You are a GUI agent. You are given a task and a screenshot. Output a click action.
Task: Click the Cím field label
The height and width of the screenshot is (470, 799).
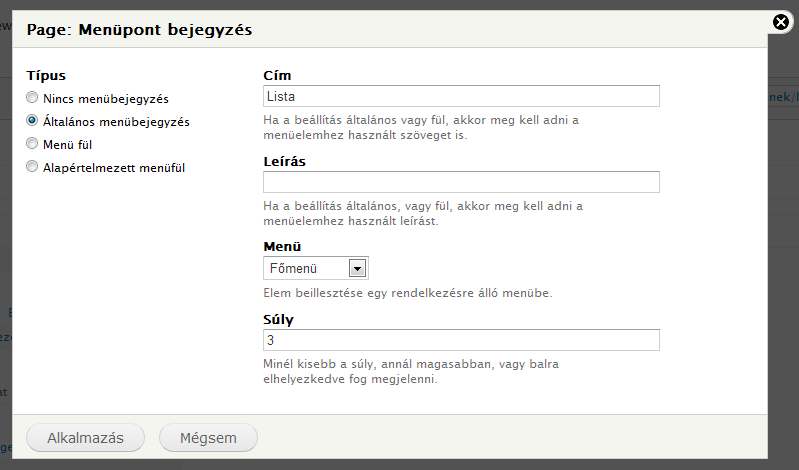pos(277,75)
